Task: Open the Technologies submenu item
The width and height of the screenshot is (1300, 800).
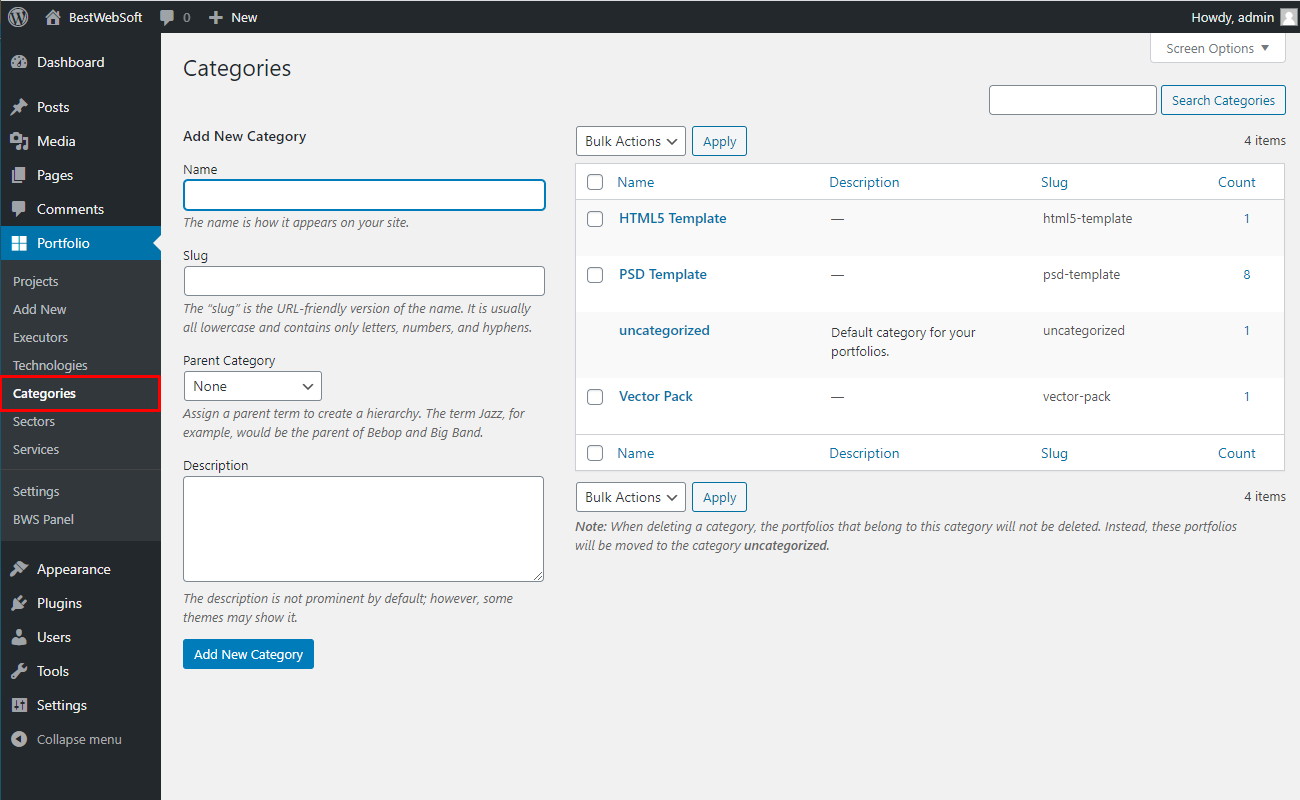Action: [x=50, y=365]
